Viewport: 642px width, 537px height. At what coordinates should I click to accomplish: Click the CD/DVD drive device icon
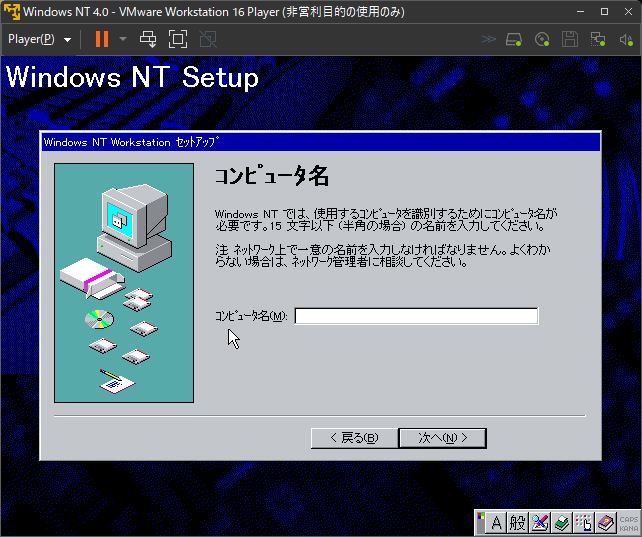542,39
